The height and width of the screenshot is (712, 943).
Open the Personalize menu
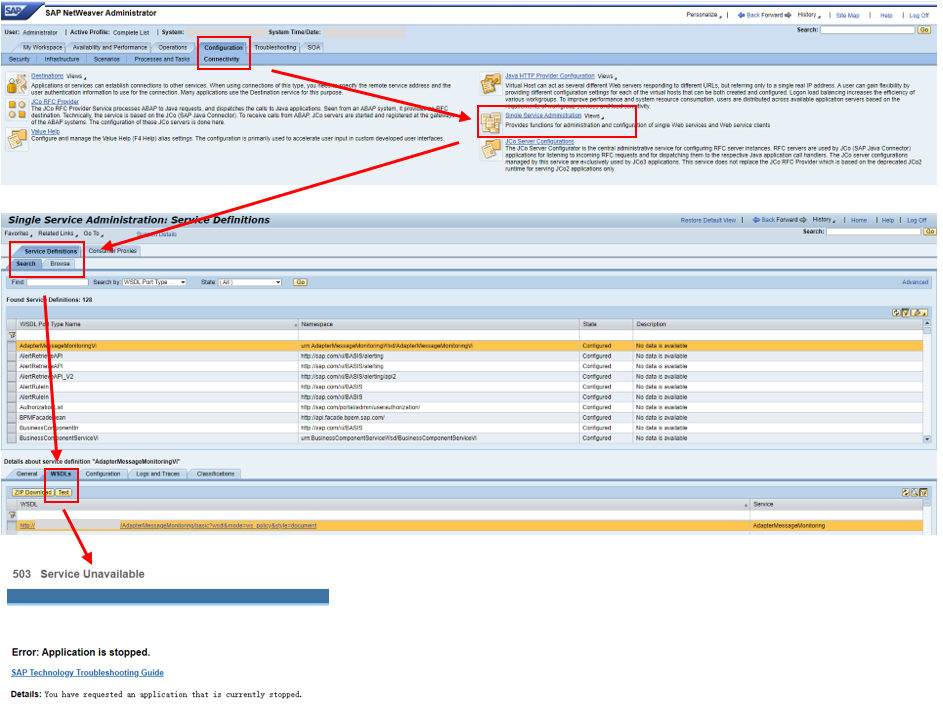point(702,14)
